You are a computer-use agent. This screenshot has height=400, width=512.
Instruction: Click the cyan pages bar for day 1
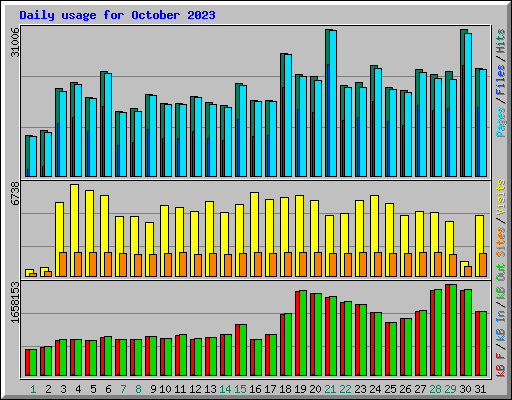[33, 156]
